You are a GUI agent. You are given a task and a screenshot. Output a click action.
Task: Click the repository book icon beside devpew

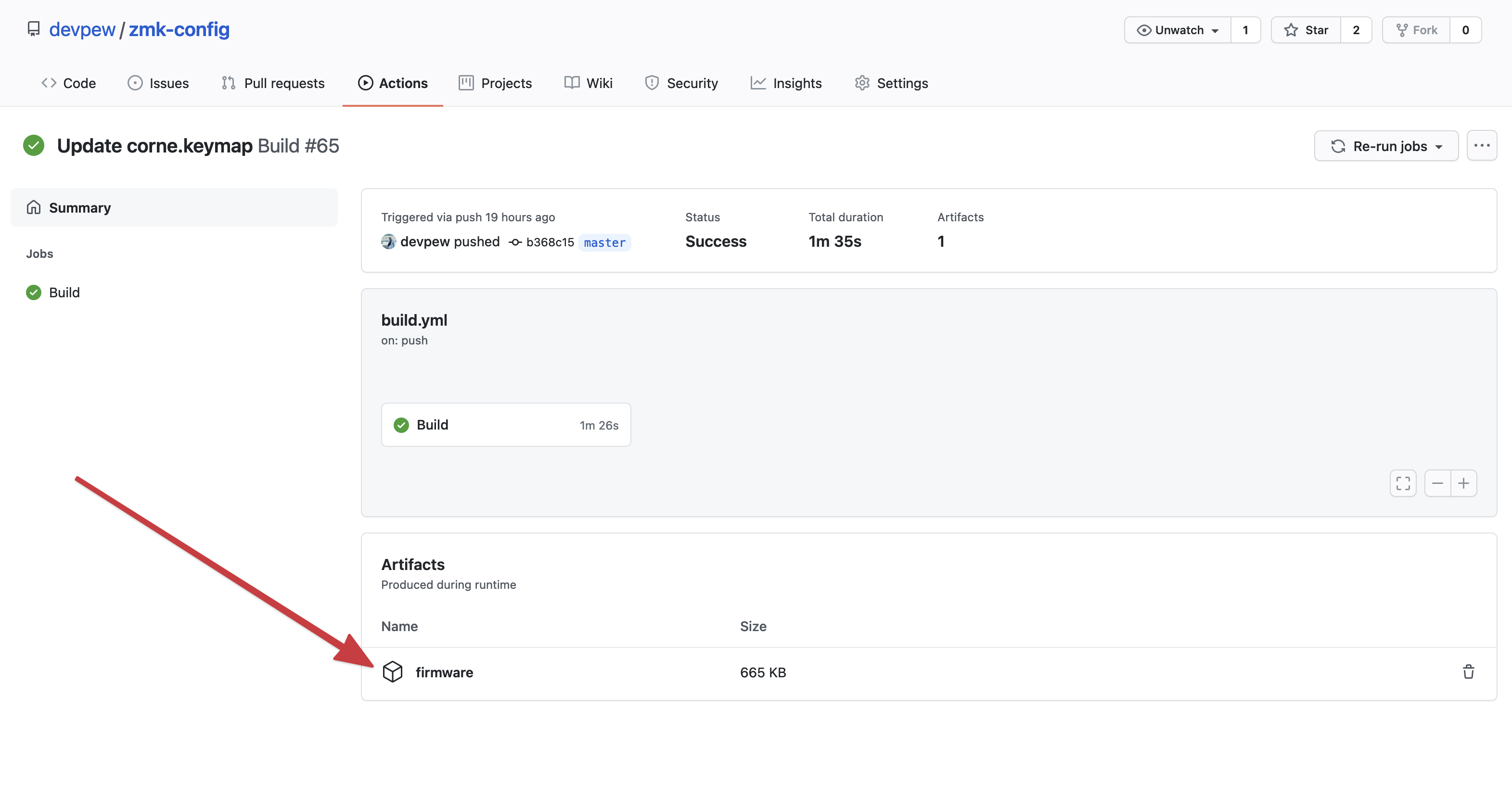[34, 29]
